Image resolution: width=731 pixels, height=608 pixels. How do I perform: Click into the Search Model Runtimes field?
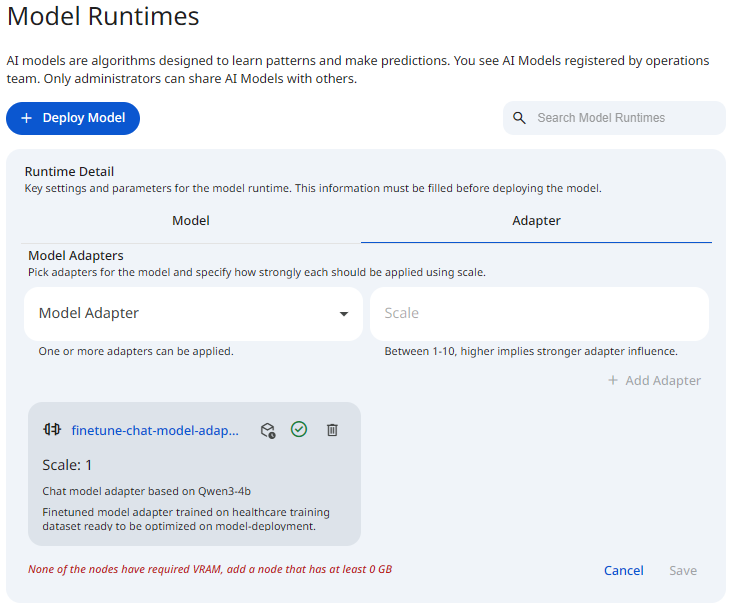625,118
